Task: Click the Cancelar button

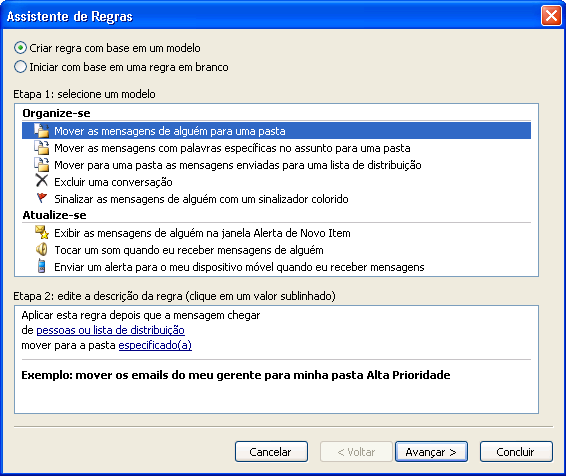Action: tap(271, 451)
